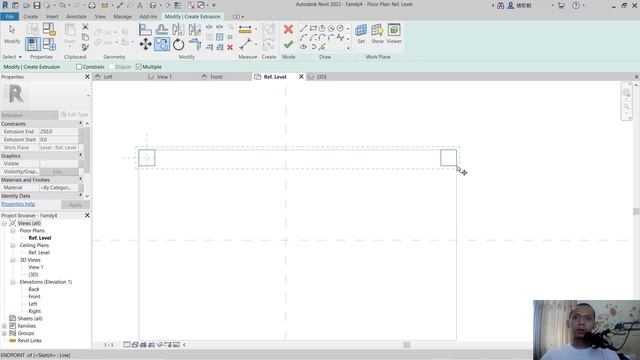Collapse the Floor Plans tree node

coord(13,231)
